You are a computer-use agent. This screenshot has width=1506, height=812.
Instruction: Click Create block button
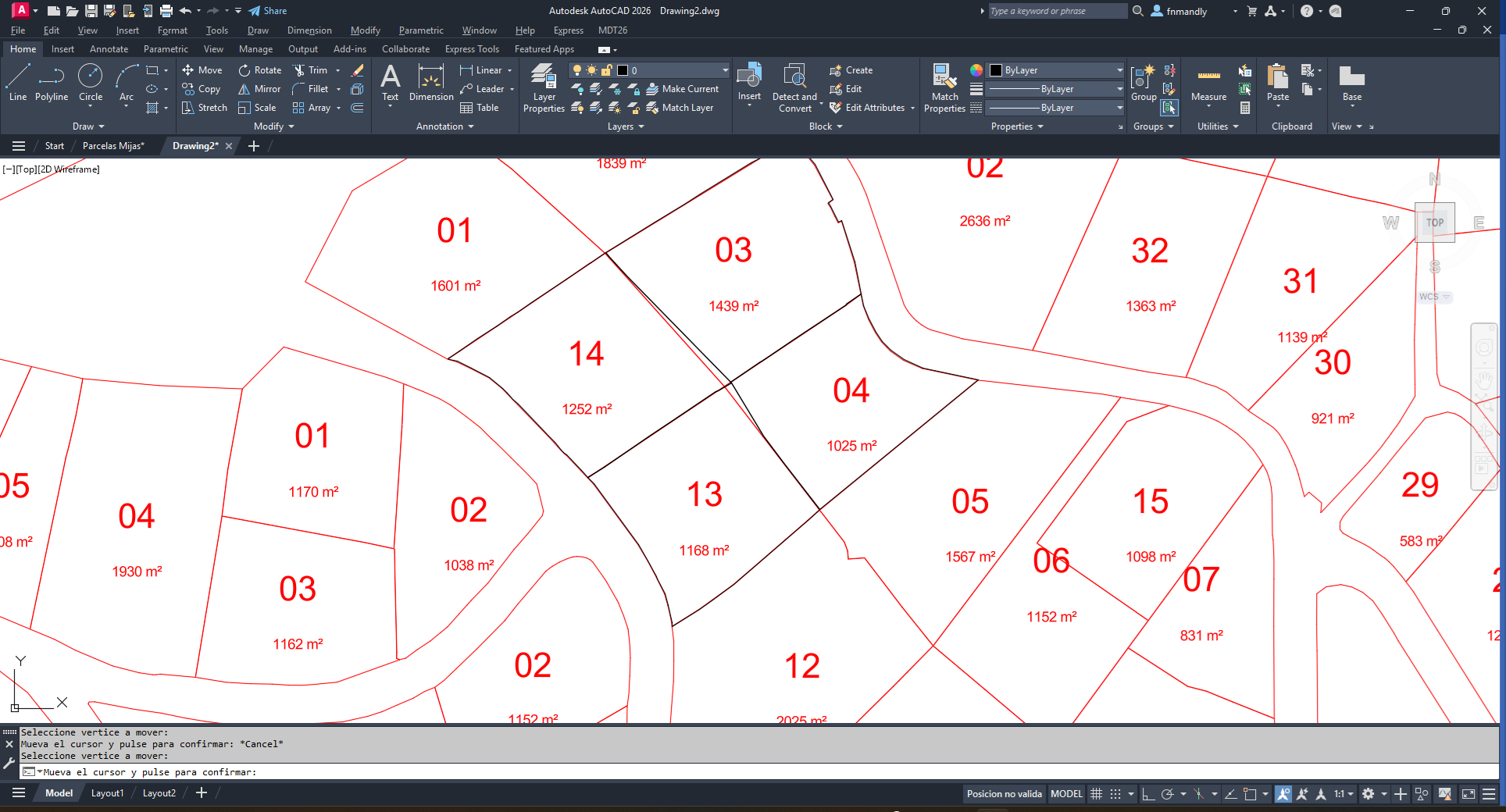coord(851,70)
